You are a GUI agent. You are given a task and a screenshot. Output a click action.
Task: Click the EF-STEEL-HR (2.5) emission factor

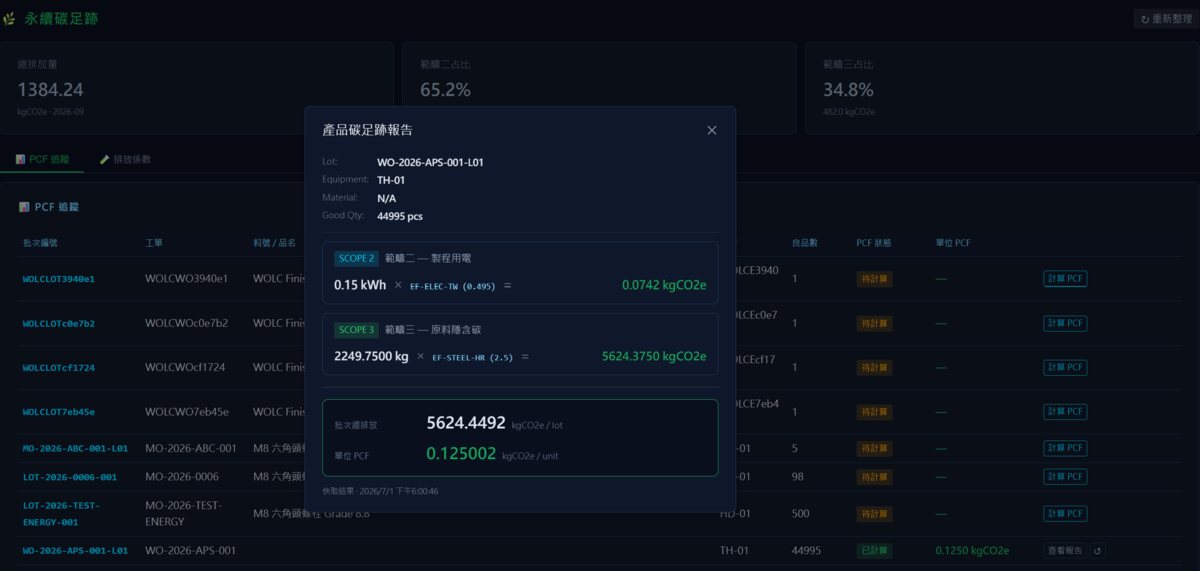[473, 357]
